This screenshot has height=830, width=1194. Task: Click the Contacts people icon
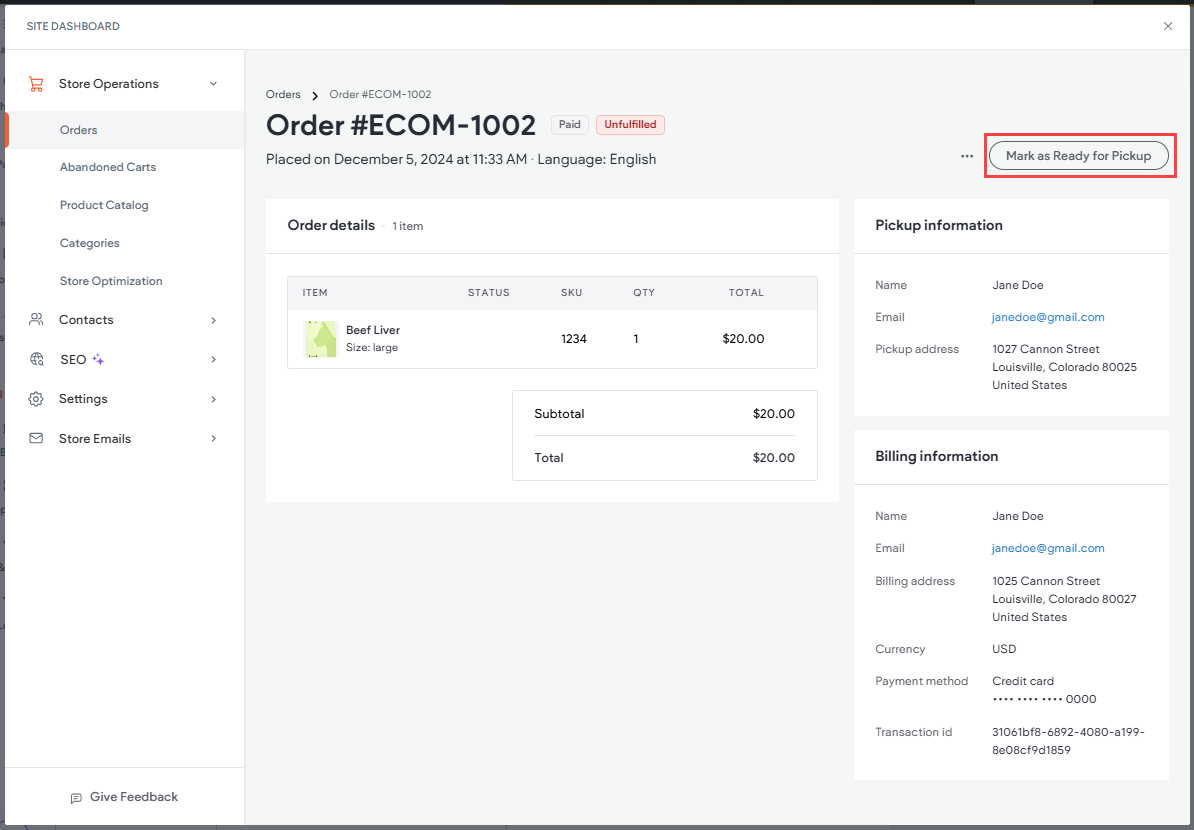35,319
